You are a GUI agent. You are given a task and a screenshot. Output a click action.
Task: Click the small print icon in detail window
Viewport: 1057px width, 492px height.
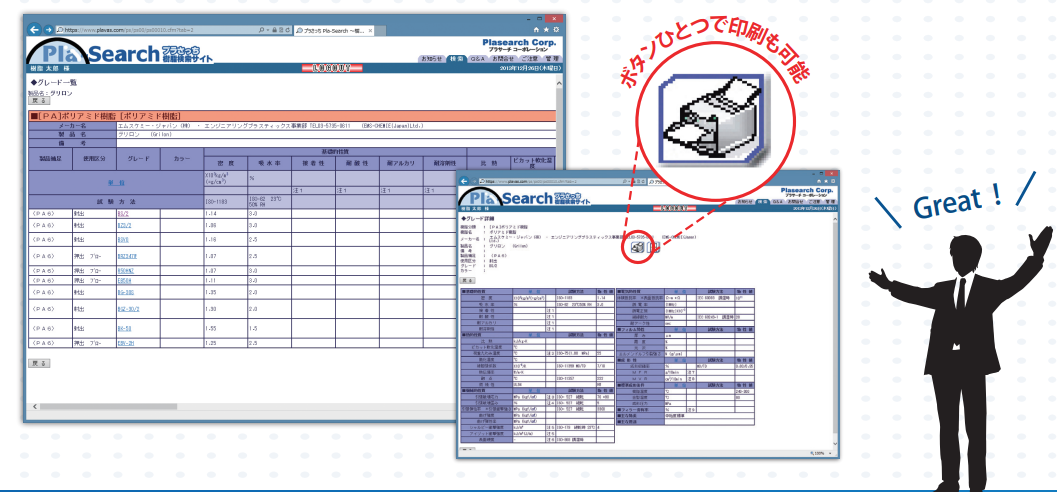637,247
